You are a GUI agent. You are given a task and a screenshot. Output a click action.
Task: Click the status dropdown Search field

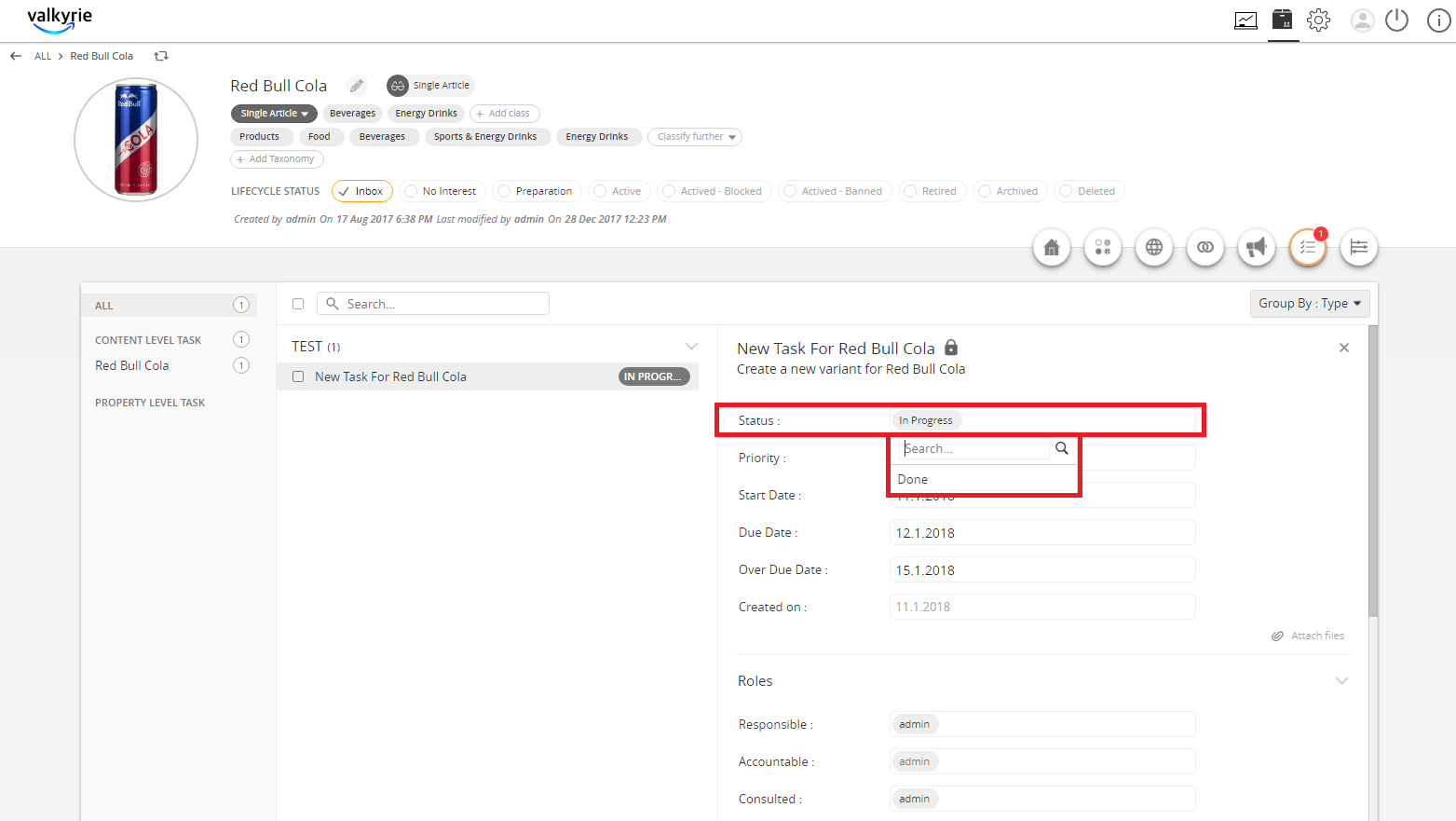tap(974, 448)
